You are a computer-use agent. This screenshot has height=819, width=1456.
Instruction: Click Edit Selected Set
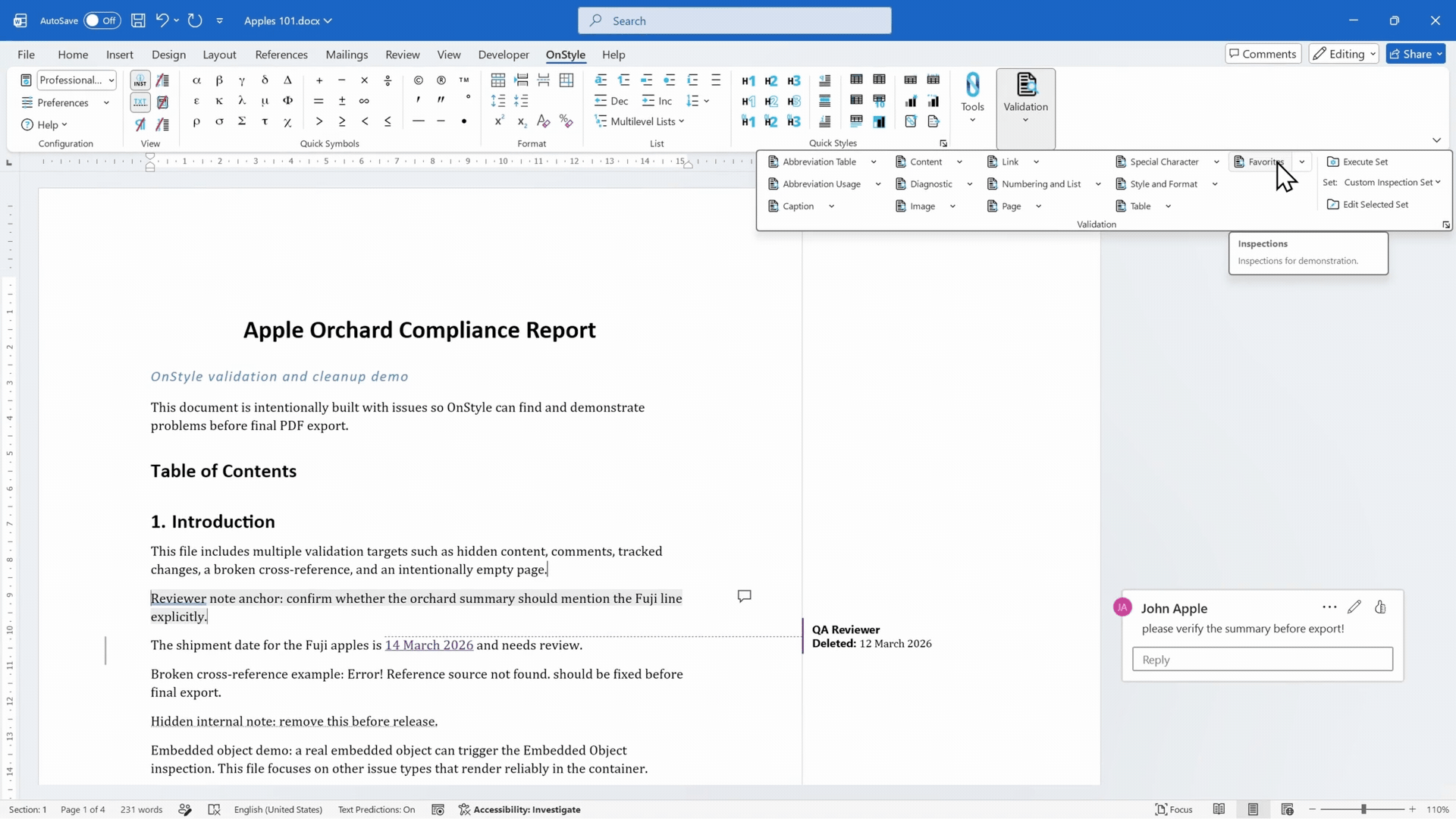(x=1368, y=204)
